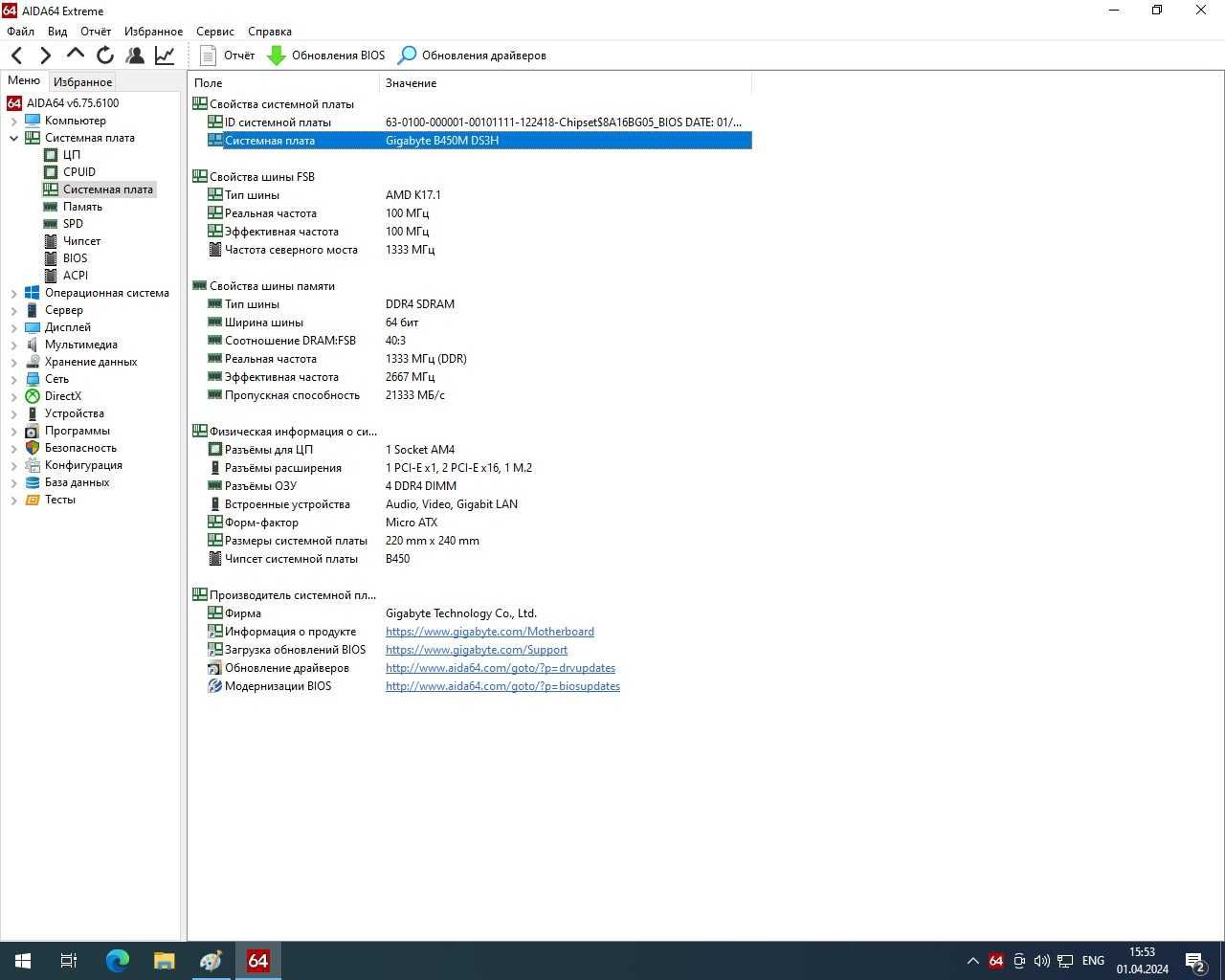Open the Избранное menu in menu bar
This screenshot has width=1225, height=980.
click(153, 32)
